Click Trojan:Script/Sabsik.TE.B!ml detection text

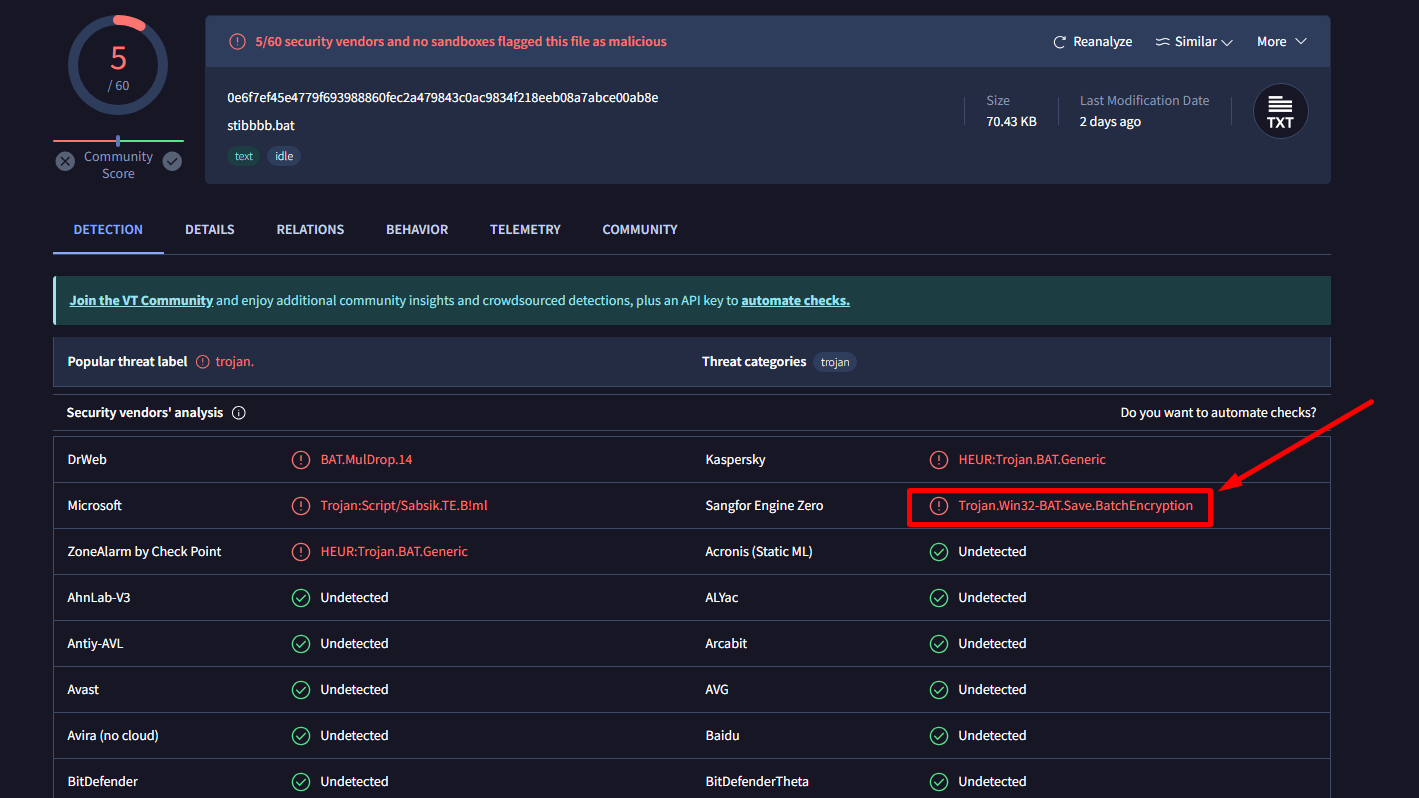point(404,506)
